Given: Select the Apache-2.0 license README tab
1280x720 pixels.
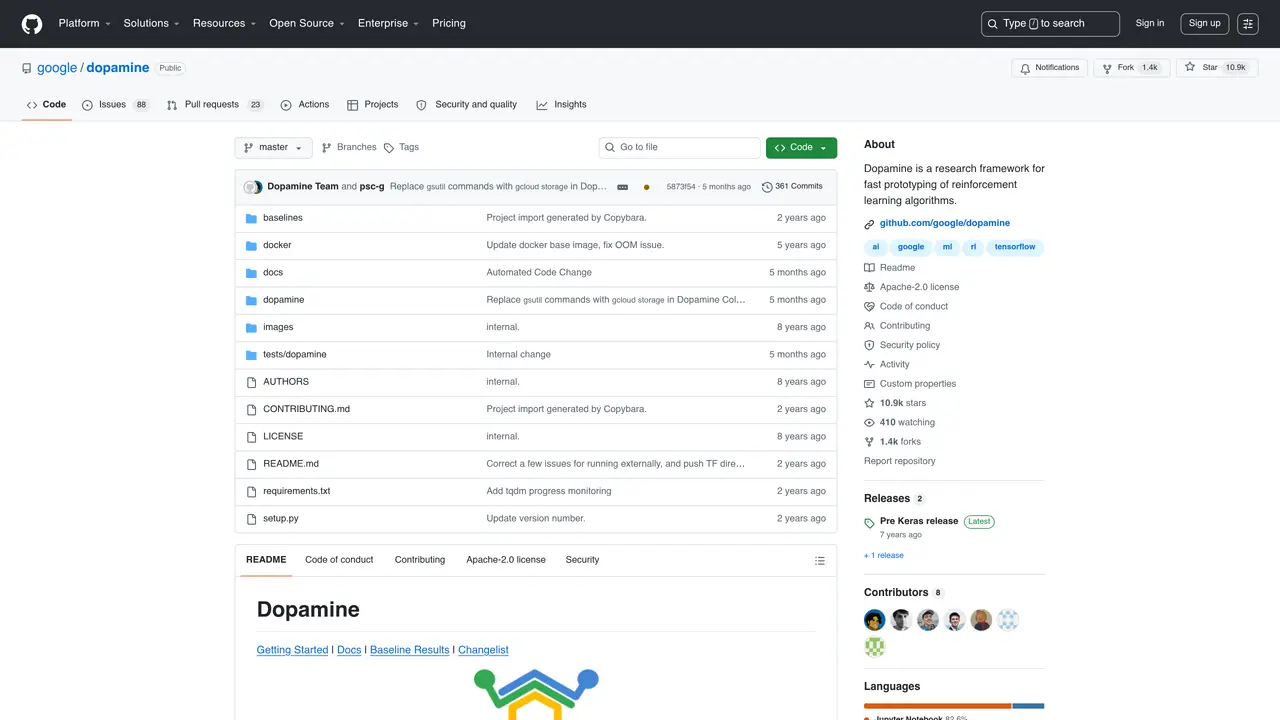Looking at the screenshot, I should pos(506,560).
